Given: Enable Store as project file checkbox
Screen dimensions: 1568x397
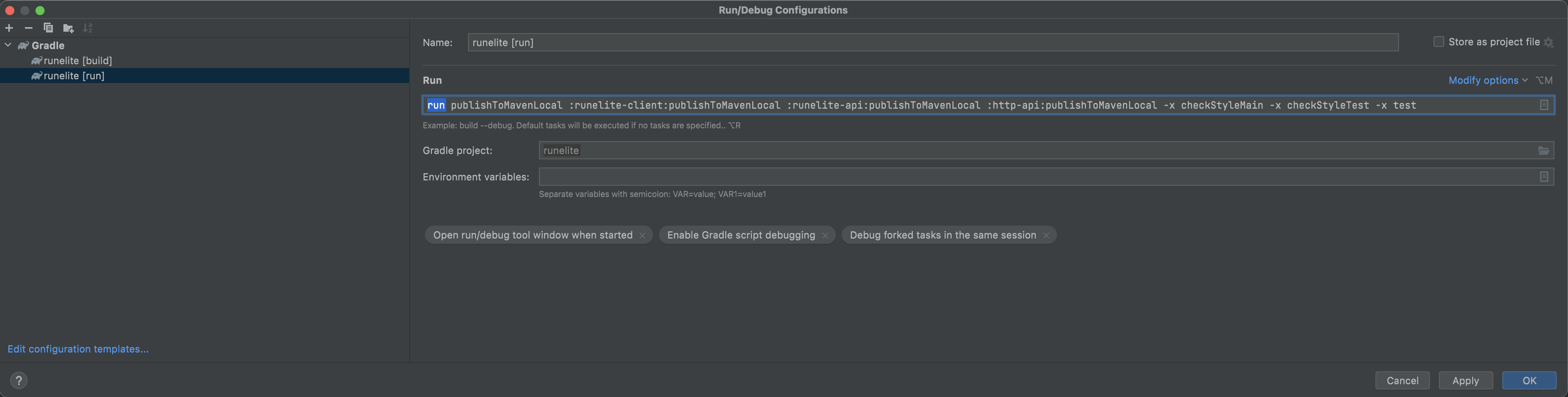Looking at the screenshot, I should click(x=1439, y=42).
